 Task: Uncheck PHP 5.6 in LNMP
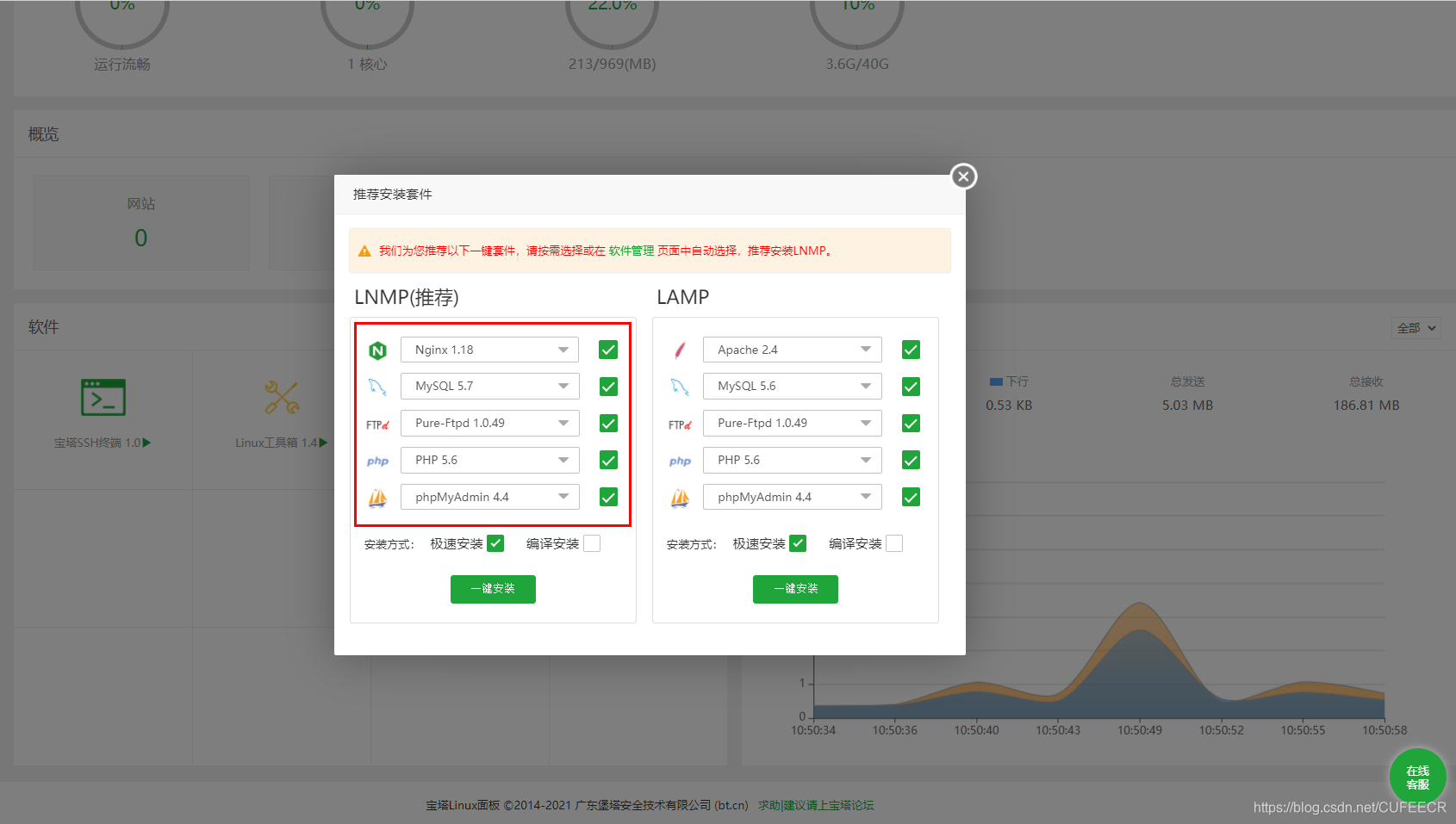click(608, 461)
